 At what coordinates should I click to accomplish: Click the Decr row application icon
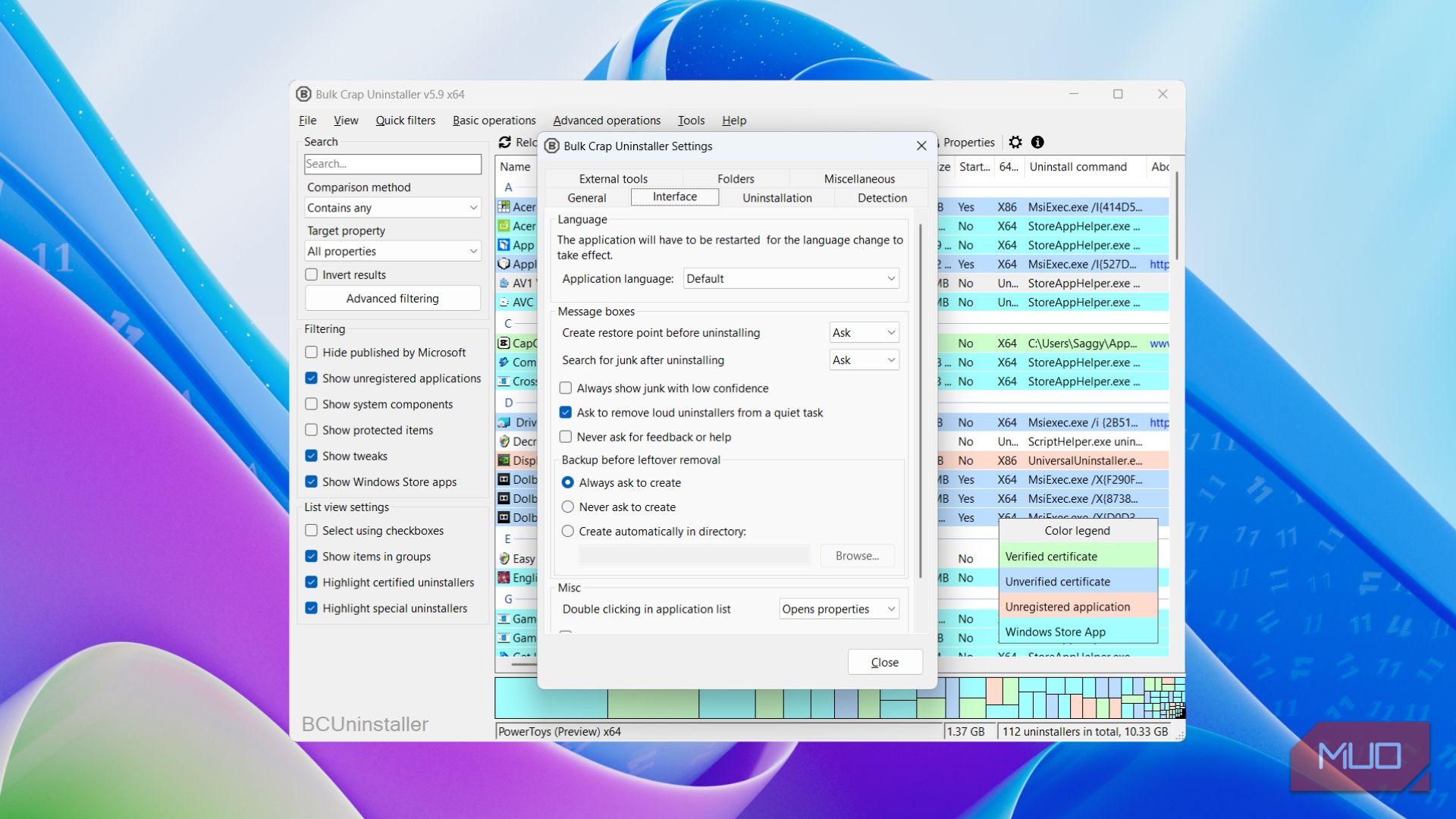coord(504,441)
